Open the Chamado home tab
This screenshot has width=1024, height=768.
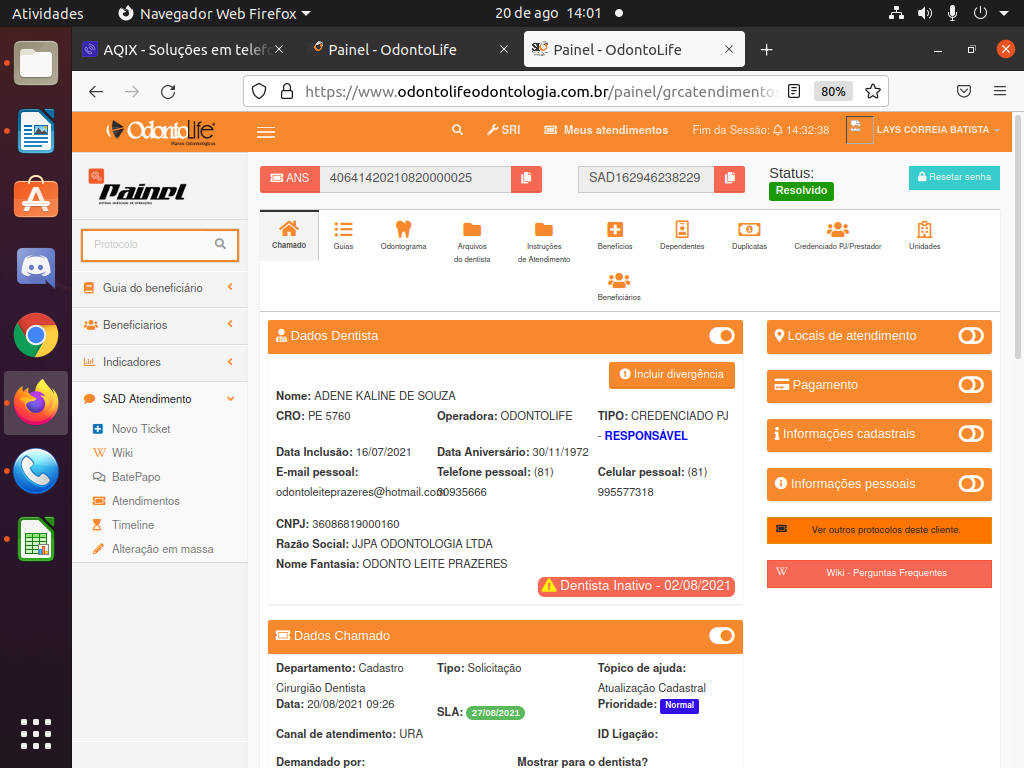[289, 235]
